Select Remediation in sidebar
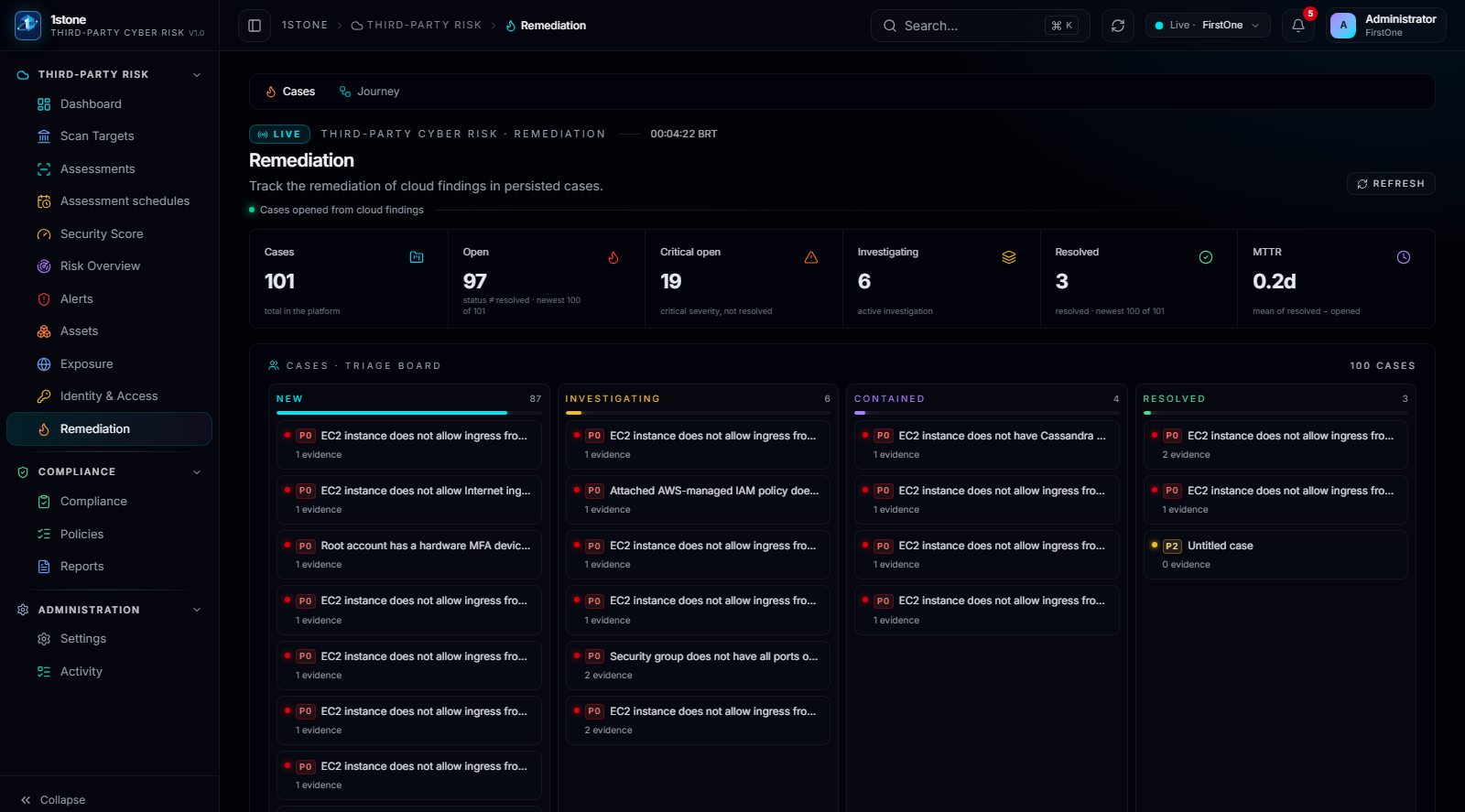Image resolution: width=1465 pixels, height=812 pixels. (109, 429)
